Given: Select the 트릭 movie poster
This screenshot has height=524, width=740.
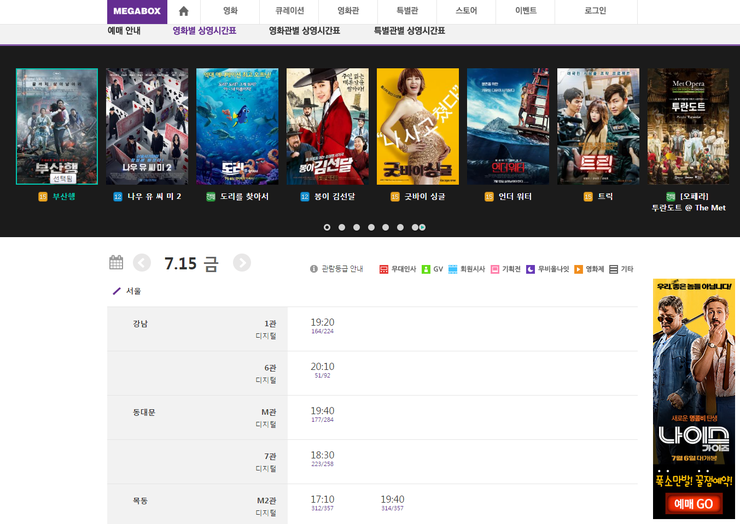Looking at the screenshot, I should [x=598, y=126].
